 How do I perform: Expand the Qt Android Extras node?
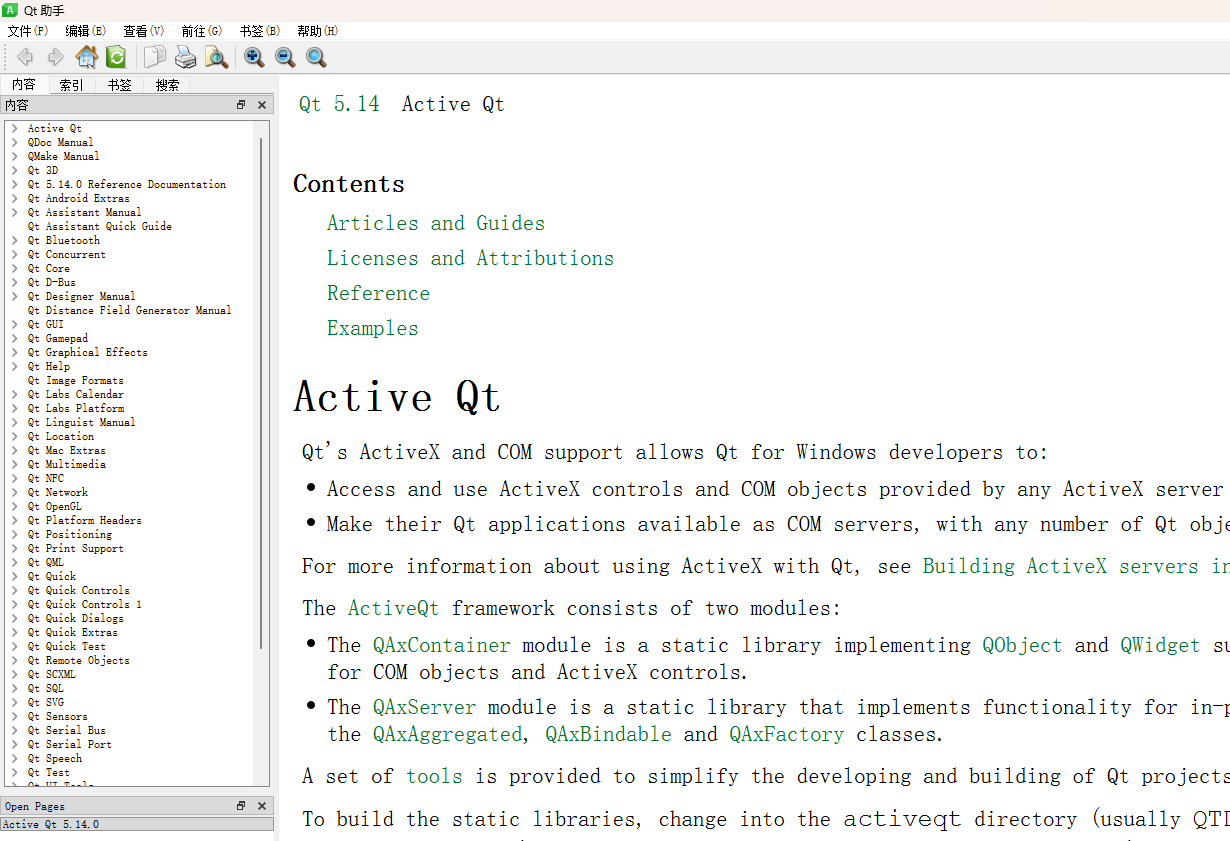coord(15,198)
